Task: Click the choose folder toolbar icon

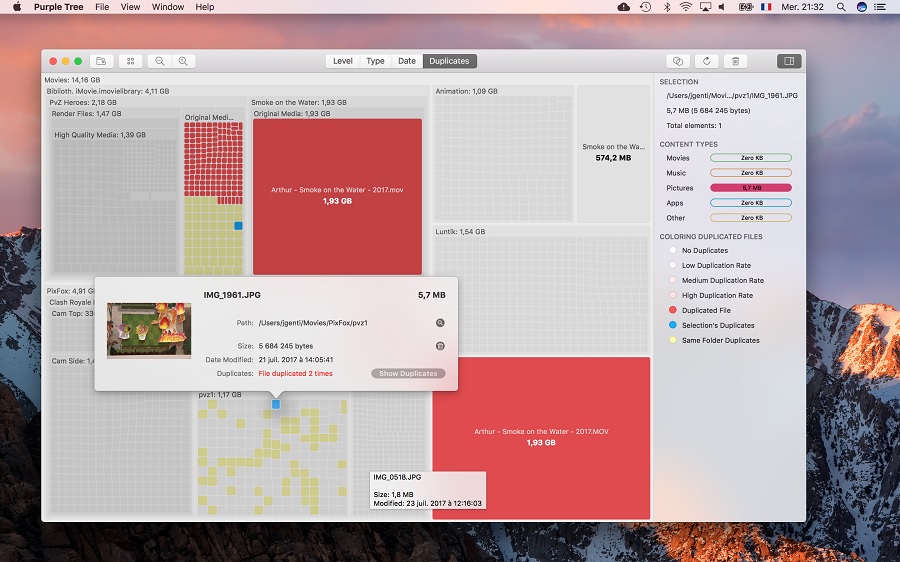Action: (x=101, y=61)
